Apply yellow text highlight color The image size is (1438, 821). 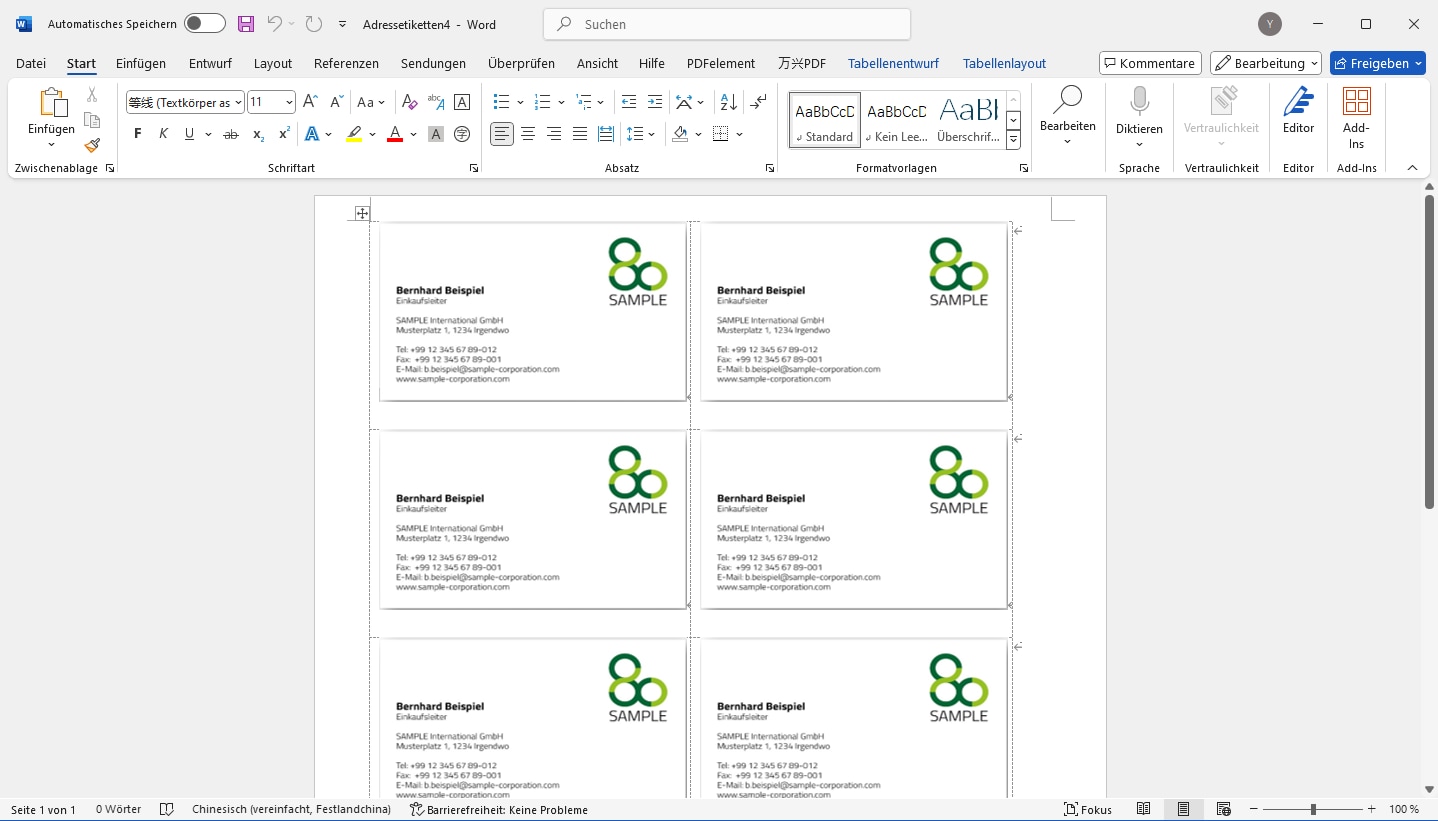353,134
